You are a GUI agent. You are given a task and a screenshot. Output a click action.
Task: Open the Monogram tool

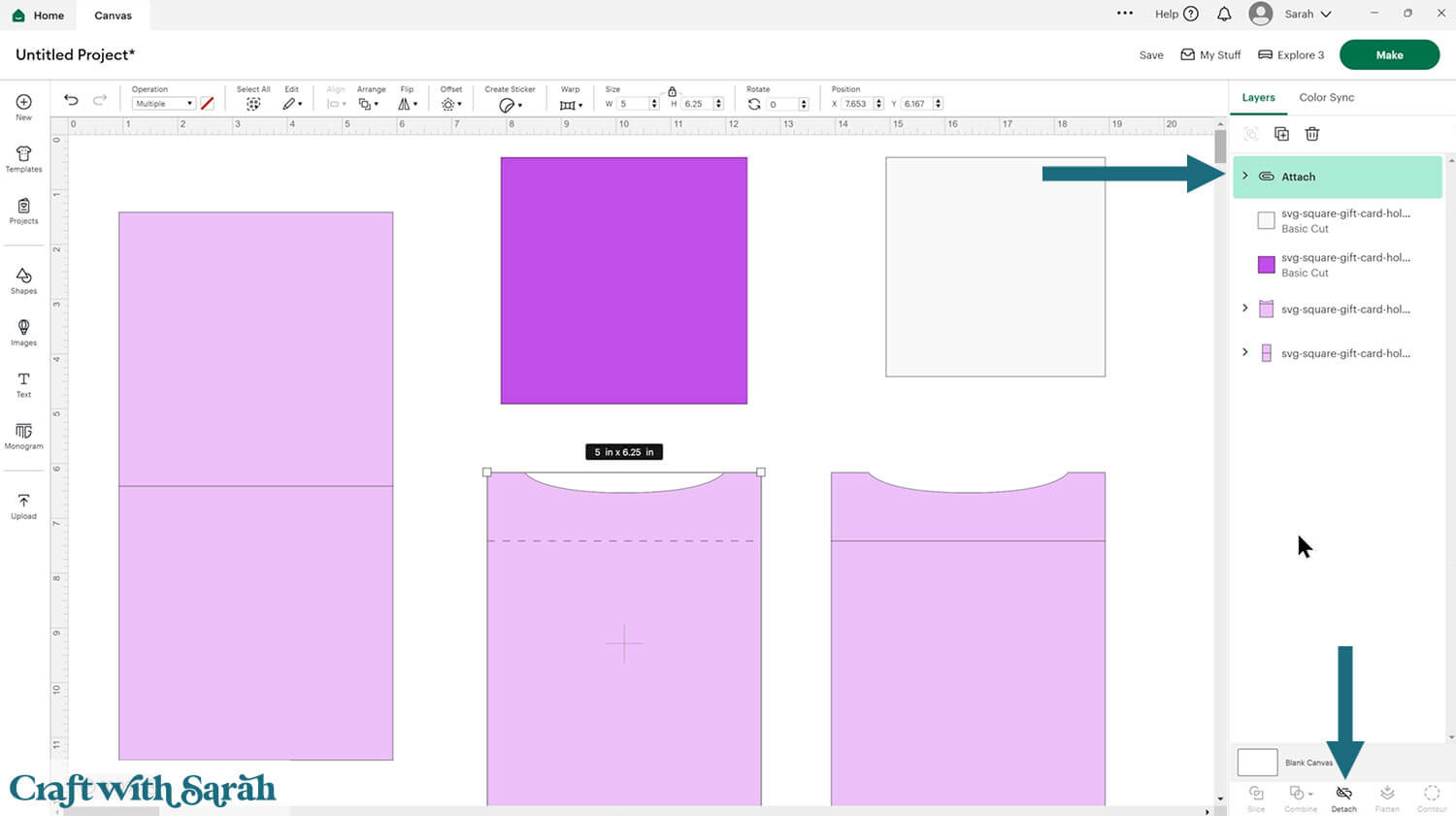(23, 435)
